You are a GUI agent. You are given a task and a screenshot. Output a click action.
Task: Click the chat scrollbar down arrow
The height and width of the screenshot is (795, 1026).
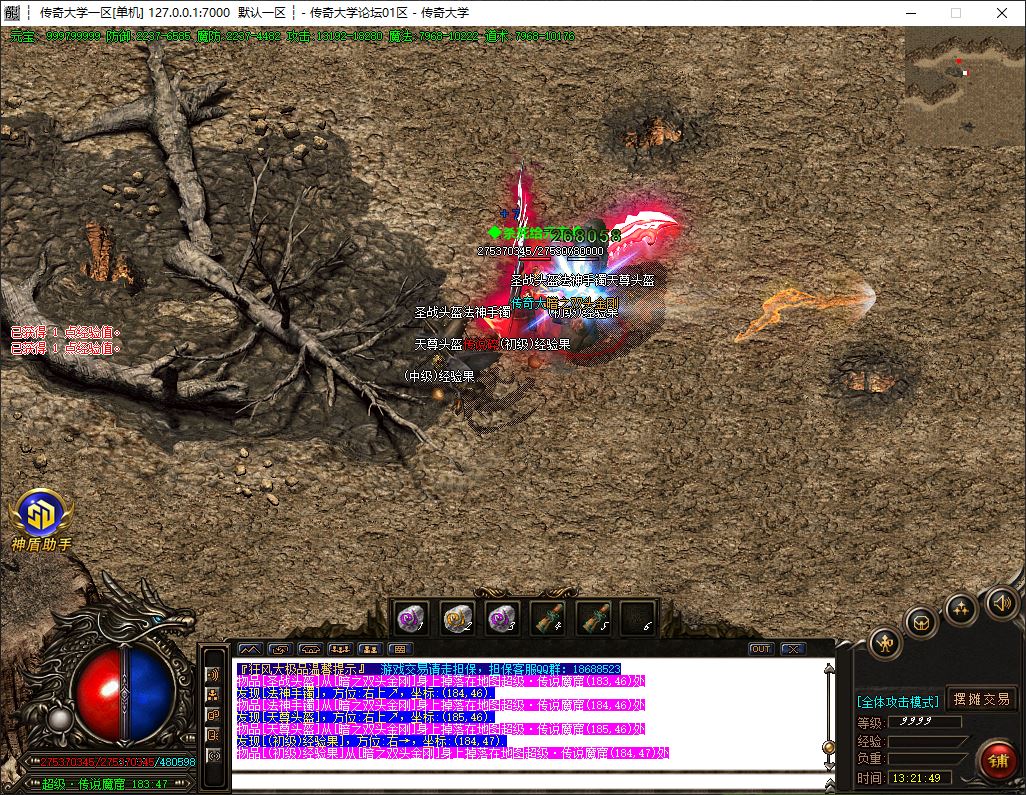point(829,765)
